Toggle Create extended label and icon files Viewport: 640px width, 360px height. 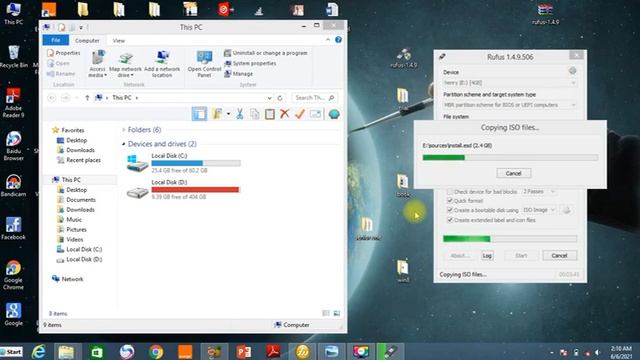click(x=450, y=220)
